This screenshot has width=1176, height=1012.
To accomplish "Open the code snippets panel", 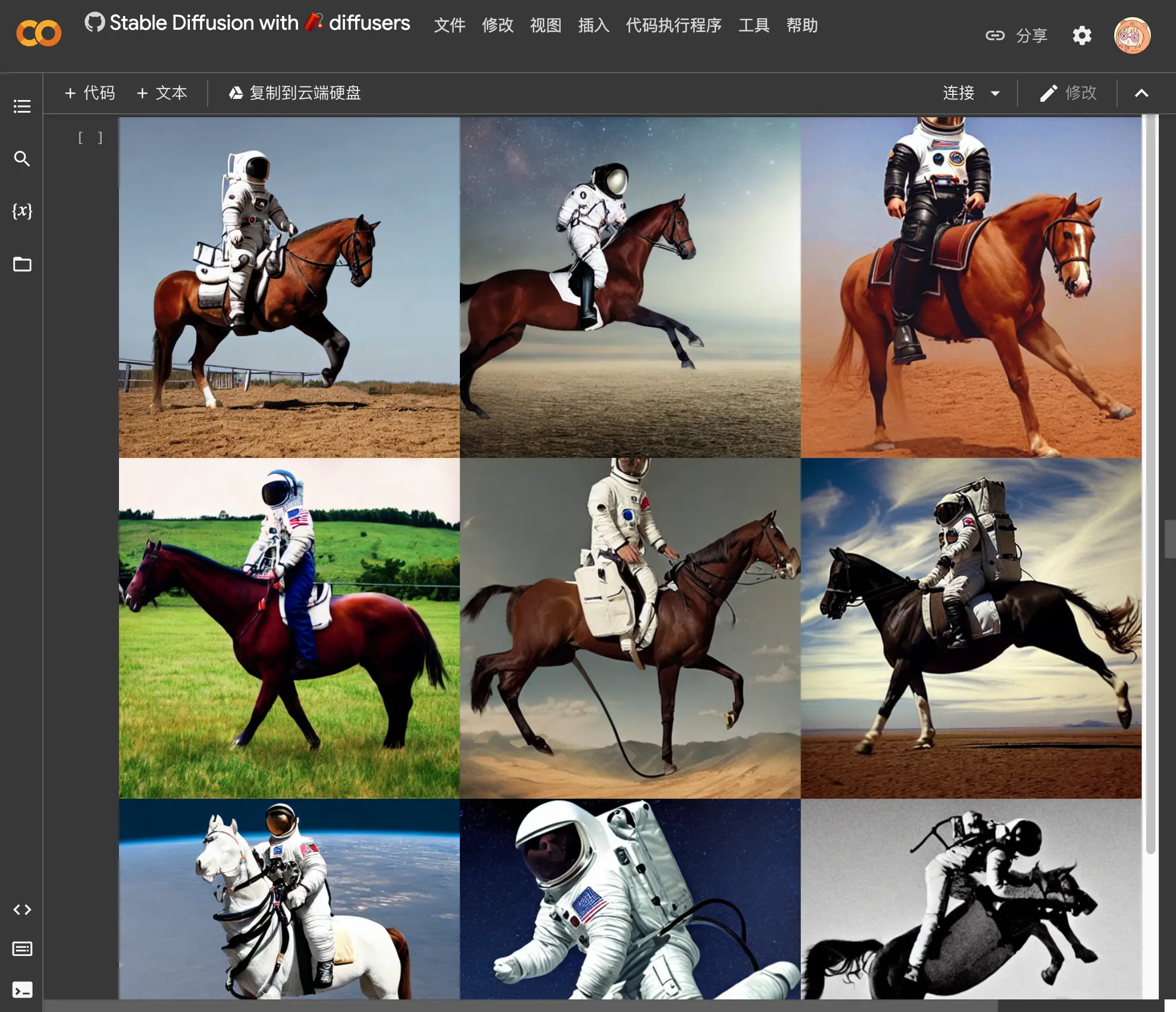I will click(x=22, y=910).
